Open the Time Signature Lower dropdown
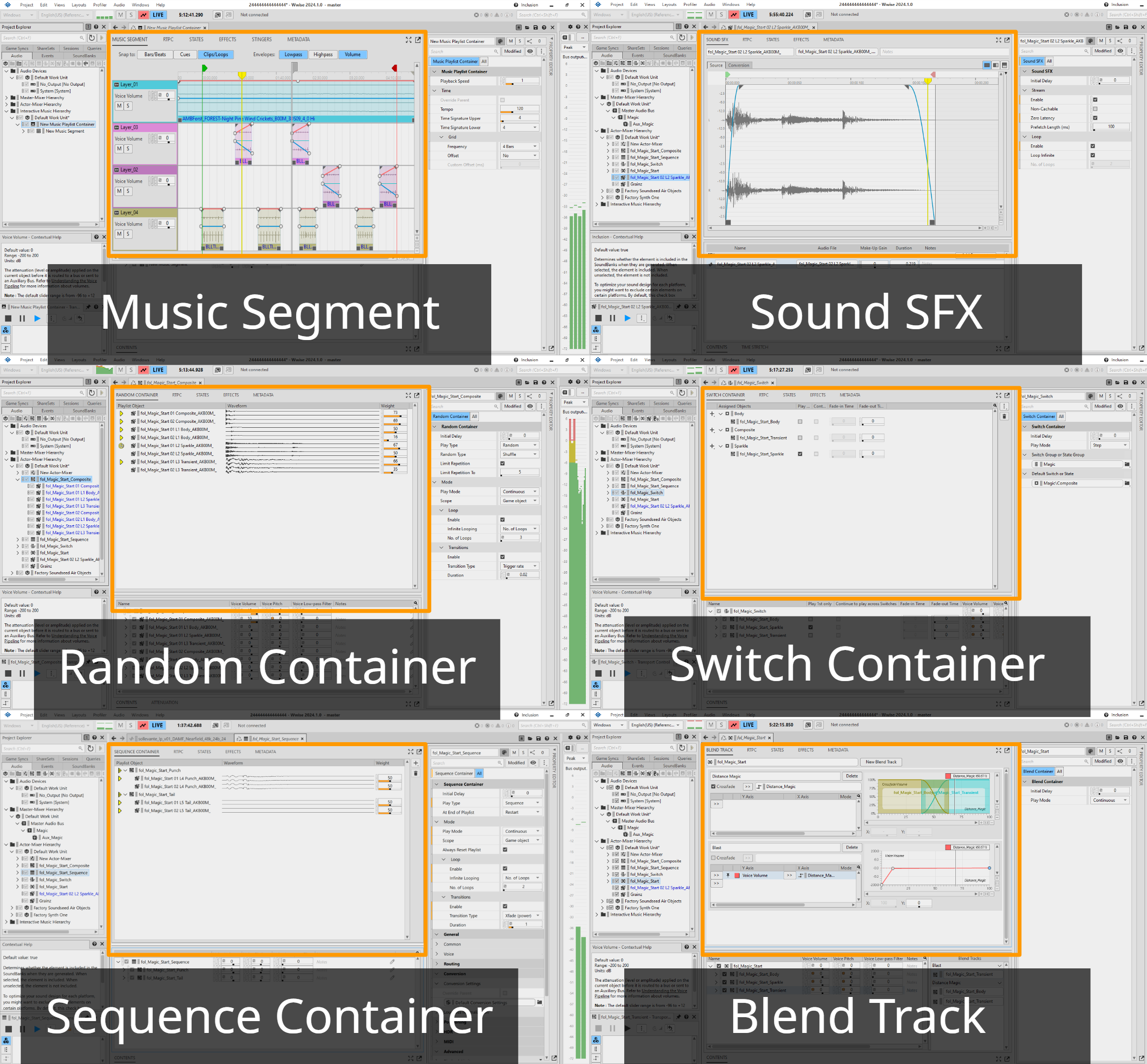This screenshot has height=1064, width=1147. tap(520, 128)
